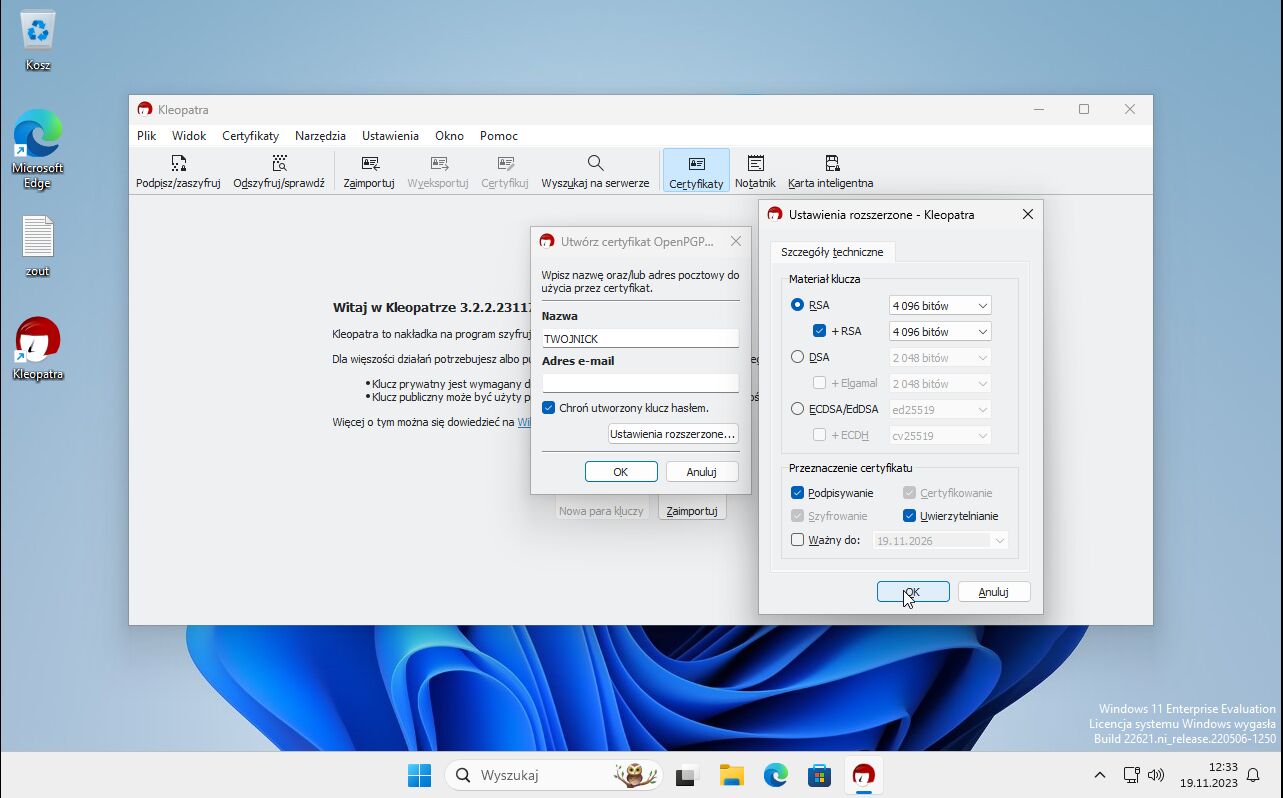1283x798 pixels.
Task: Click the Adres e-mail input field
Action: coord(640,383)
